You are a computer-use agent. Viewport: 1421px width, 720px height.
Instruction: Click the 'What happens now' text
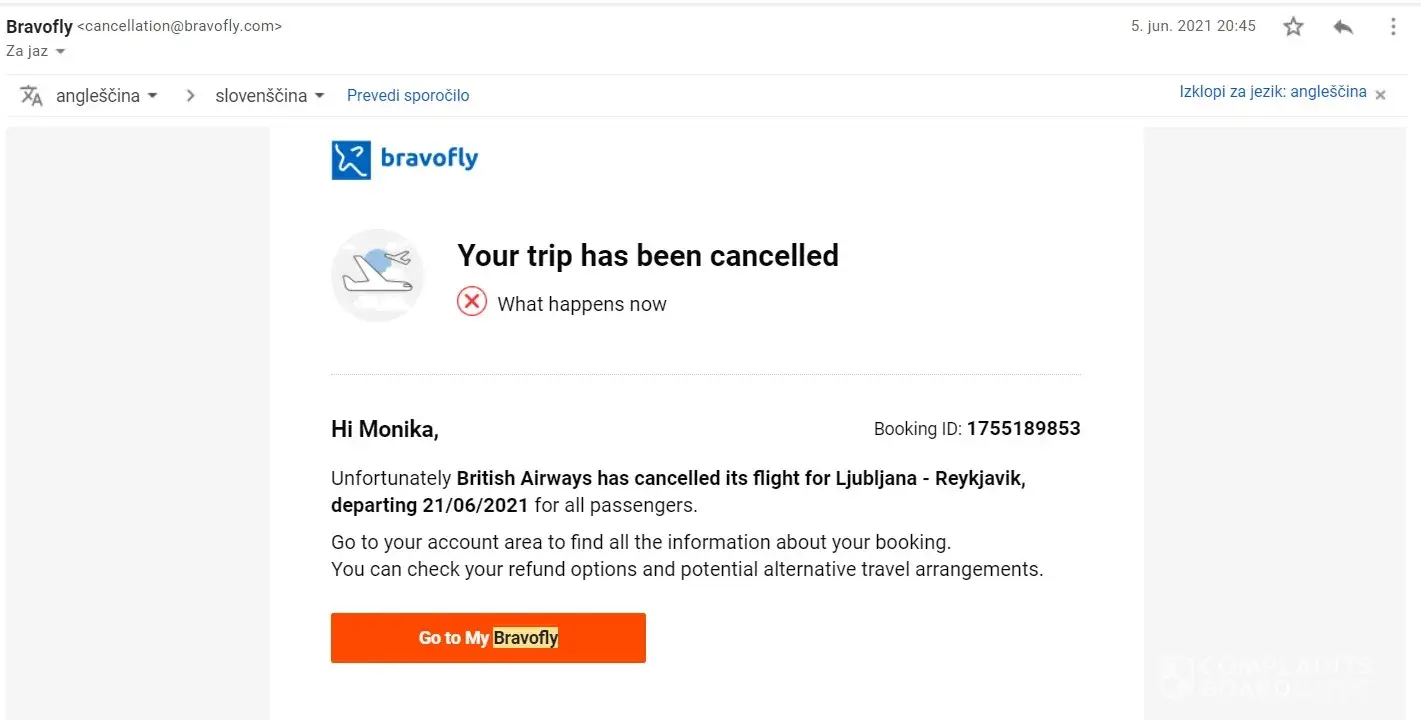[582, 304]
